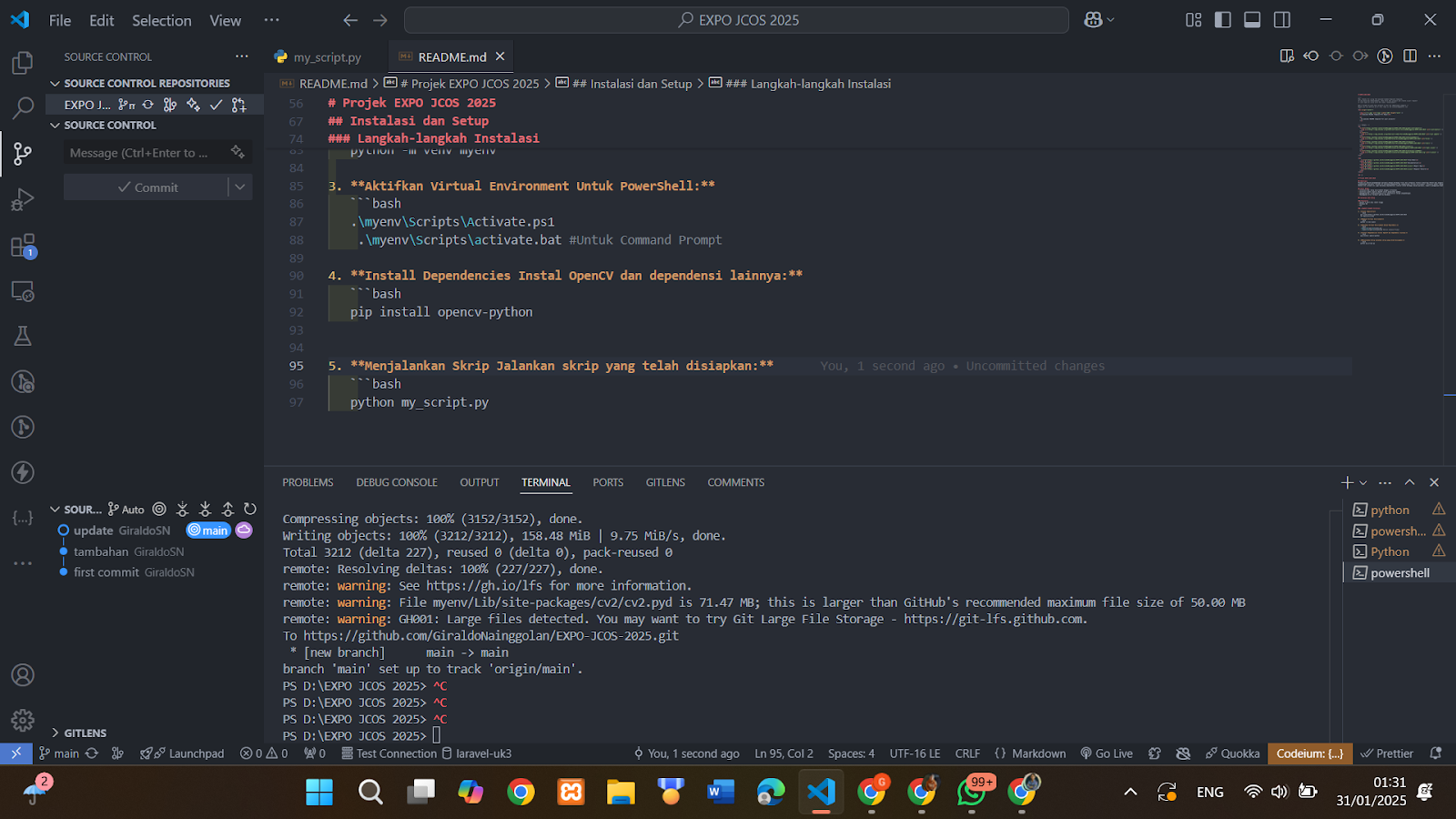Image resolution: width=1456 pixels, height=819 pixels.
Task: Switch to the PROBLEMS panel tab
Action: (x=308, y=482)
